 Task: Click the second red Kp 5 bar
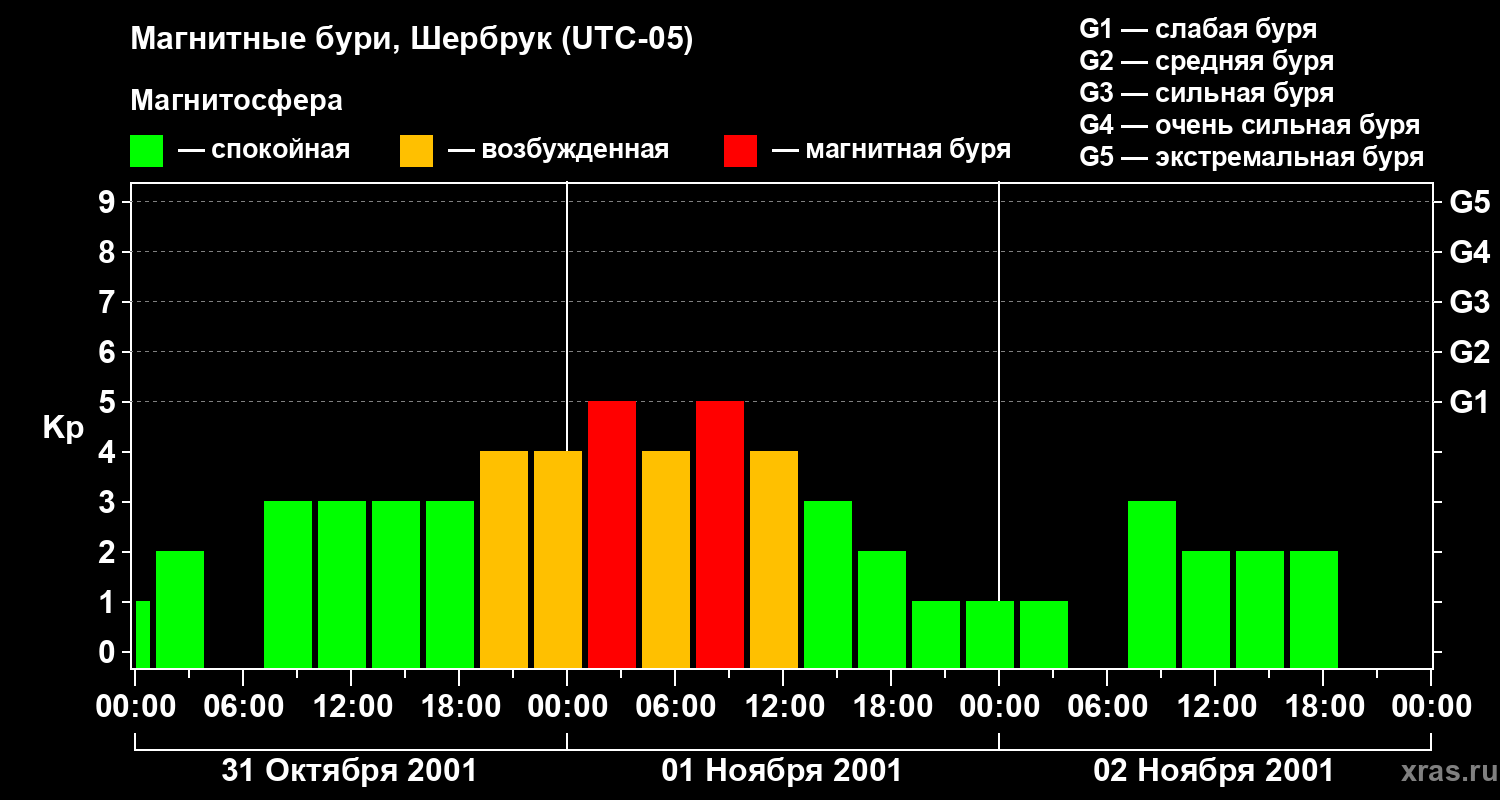coord(720,534)
